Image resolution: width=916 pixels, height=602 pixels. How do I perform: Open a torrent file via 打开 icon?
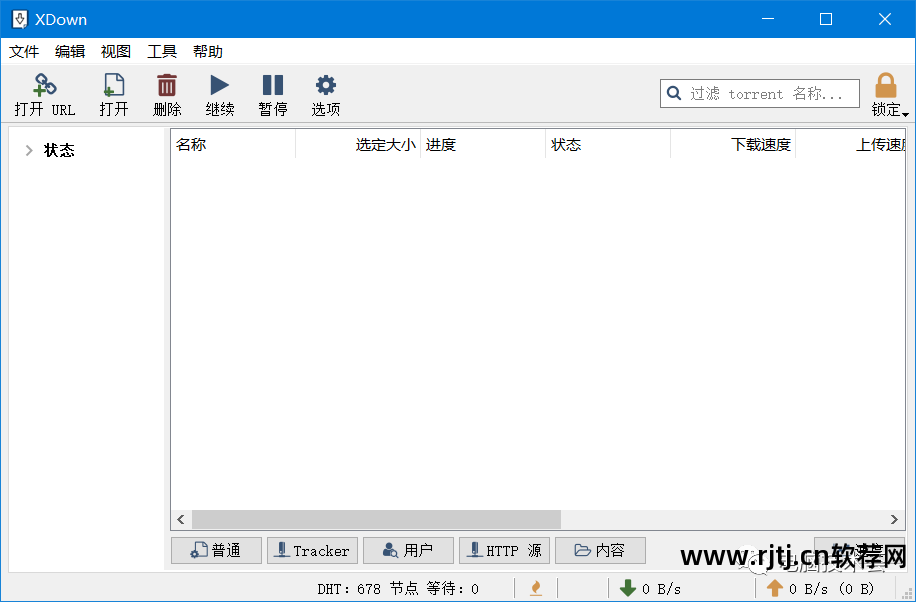point(113,94)
